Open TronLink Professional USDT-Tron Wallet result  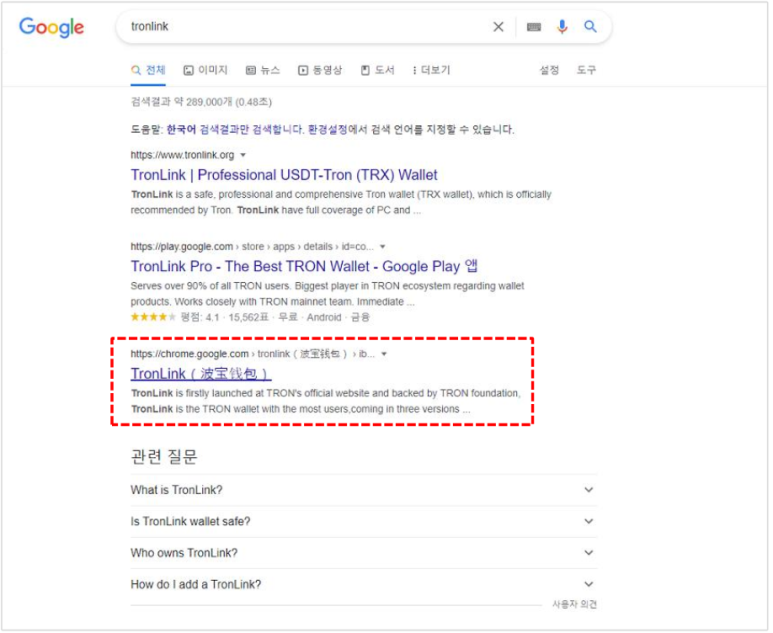284,175
